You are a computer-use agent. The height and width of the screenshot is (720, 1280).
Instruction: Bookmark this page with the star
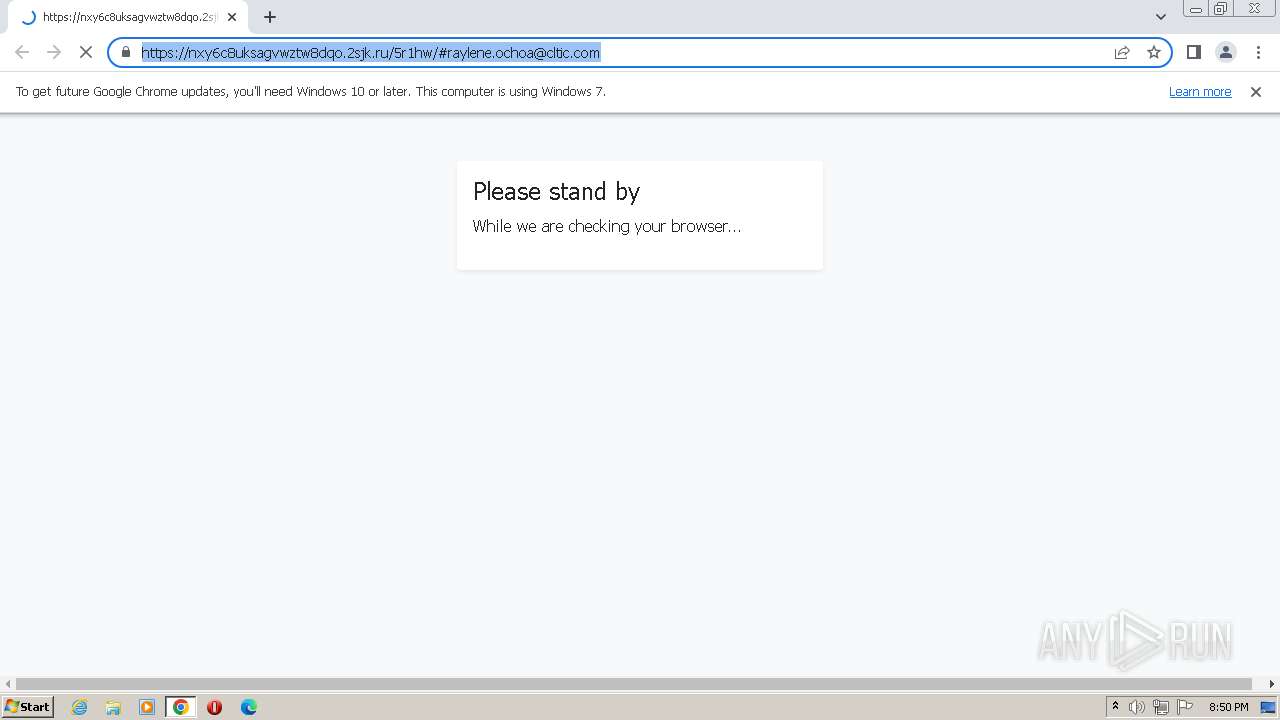click(1154, 52)
